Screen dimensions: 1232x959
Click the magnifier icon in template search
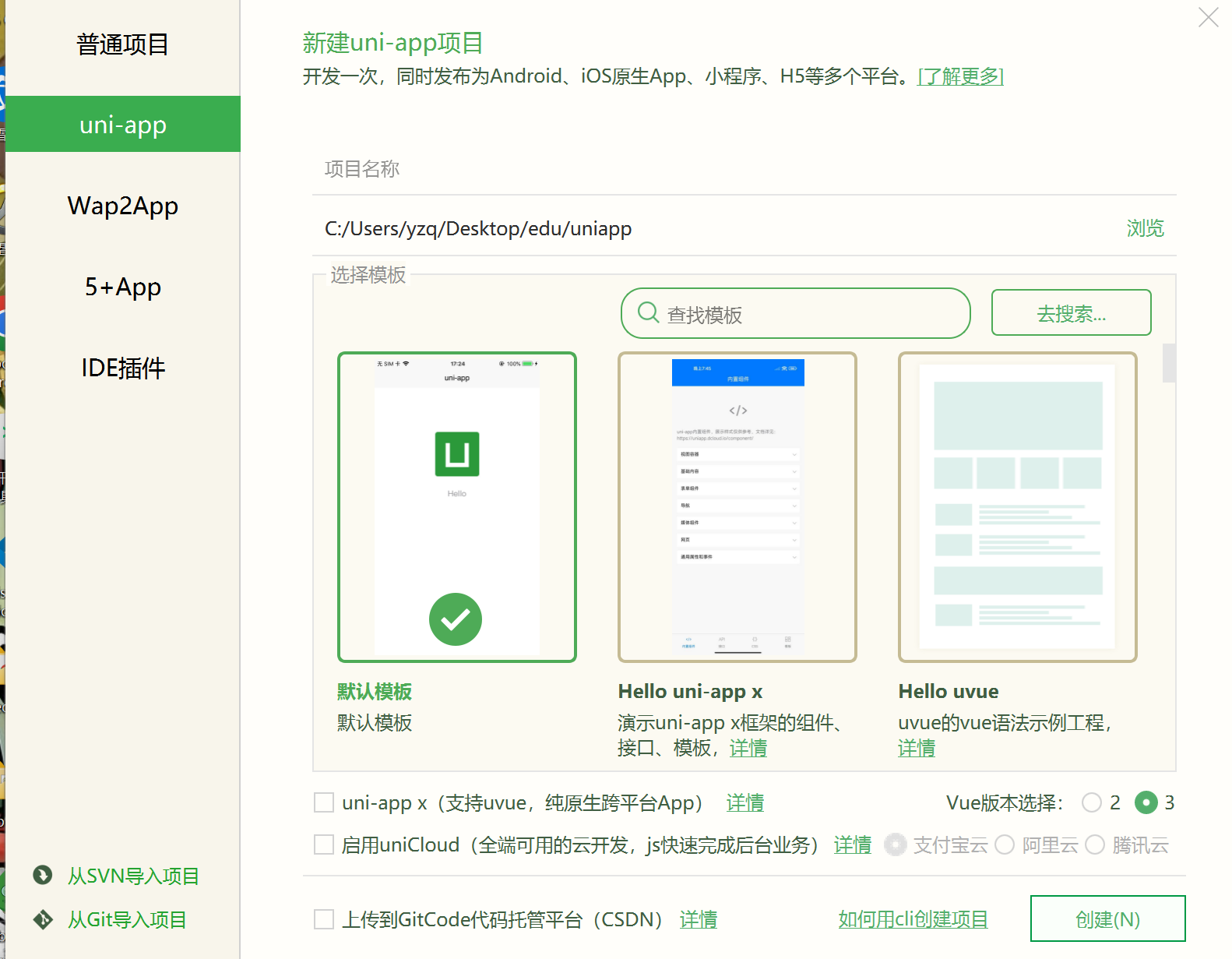[648, 312]
